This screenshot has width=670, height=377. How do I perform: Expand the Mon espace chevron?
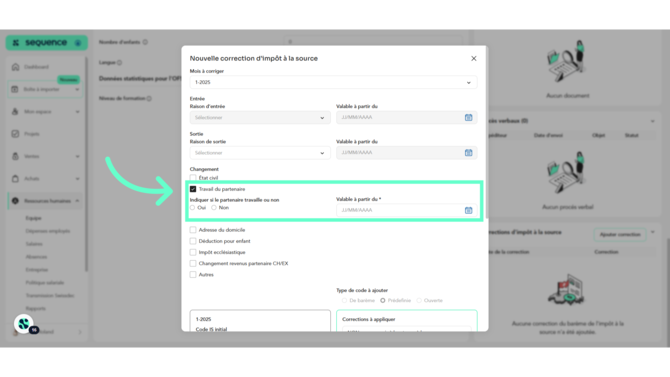(x=77, y=112)
